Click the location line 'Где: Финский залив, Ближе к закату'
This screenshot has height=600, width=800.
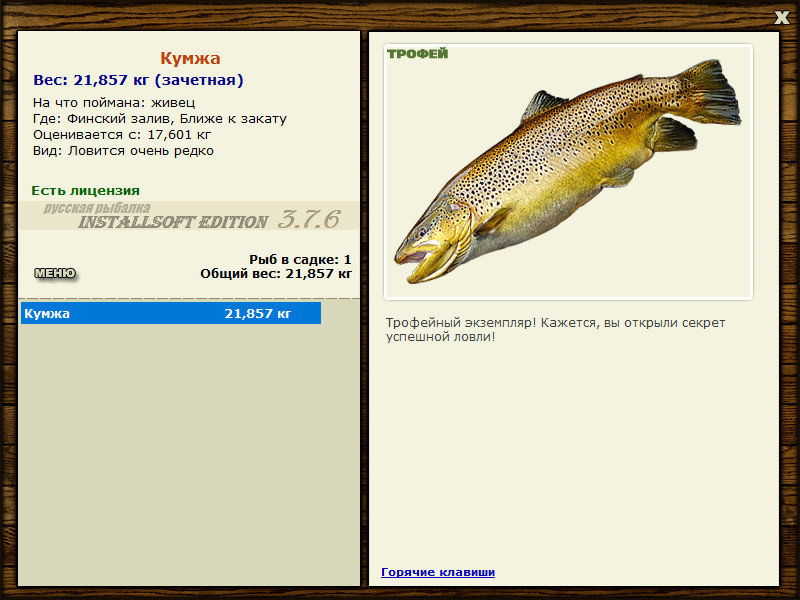(x=160, y=119)
